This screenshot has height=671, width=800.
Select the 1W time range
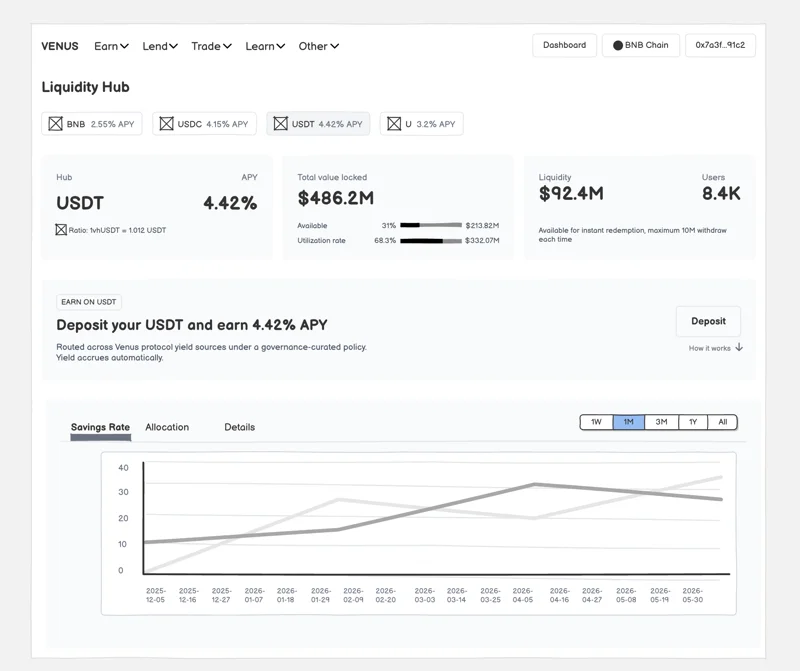(596, 422)
